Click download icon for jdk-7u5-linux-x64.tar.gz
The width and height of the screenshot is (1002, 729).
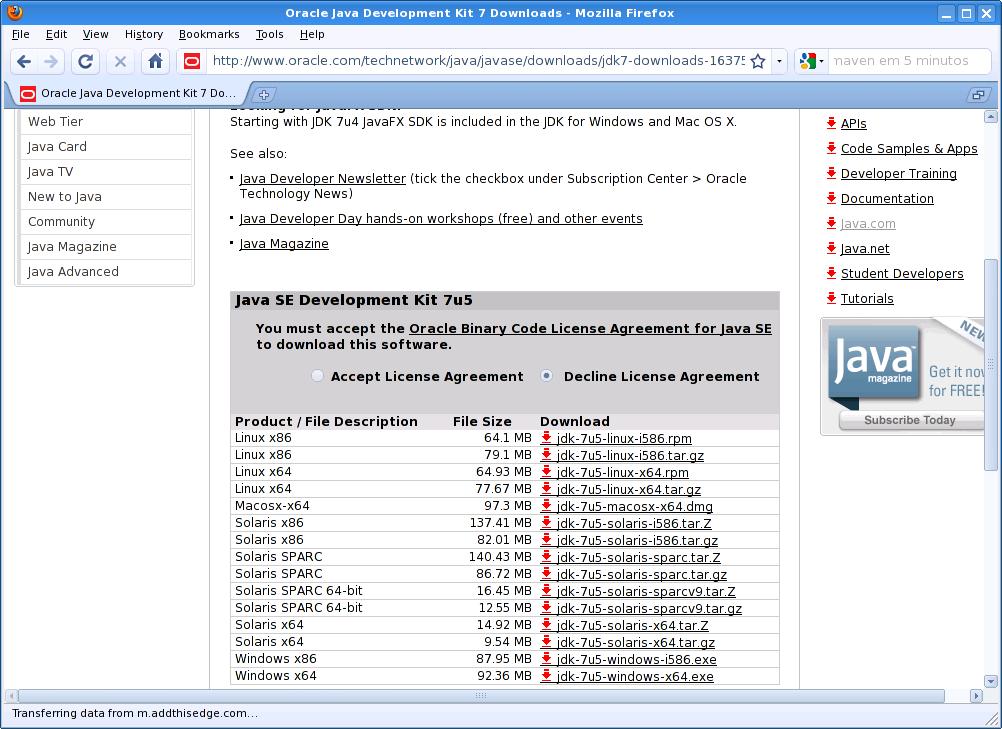point(546,489)
